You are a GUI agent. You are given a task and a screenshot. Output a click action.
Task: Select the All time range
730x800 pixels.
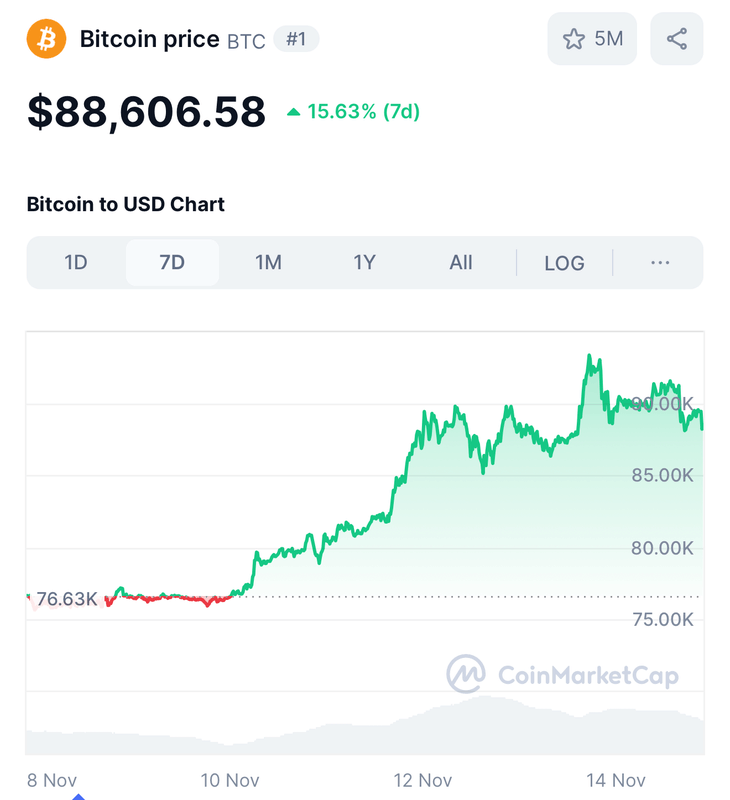460,263
